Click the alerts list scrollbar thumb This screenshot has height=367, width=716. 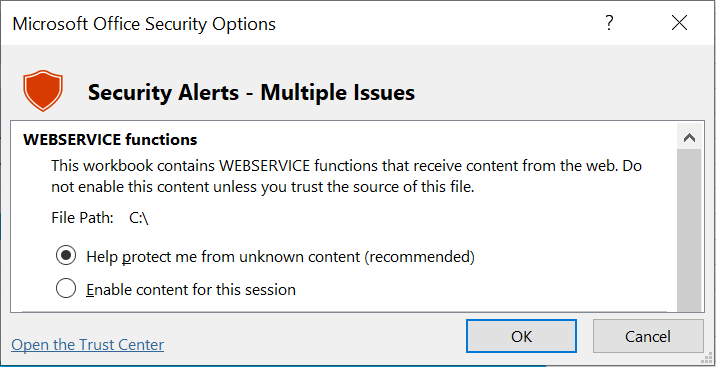pos(690,231)
